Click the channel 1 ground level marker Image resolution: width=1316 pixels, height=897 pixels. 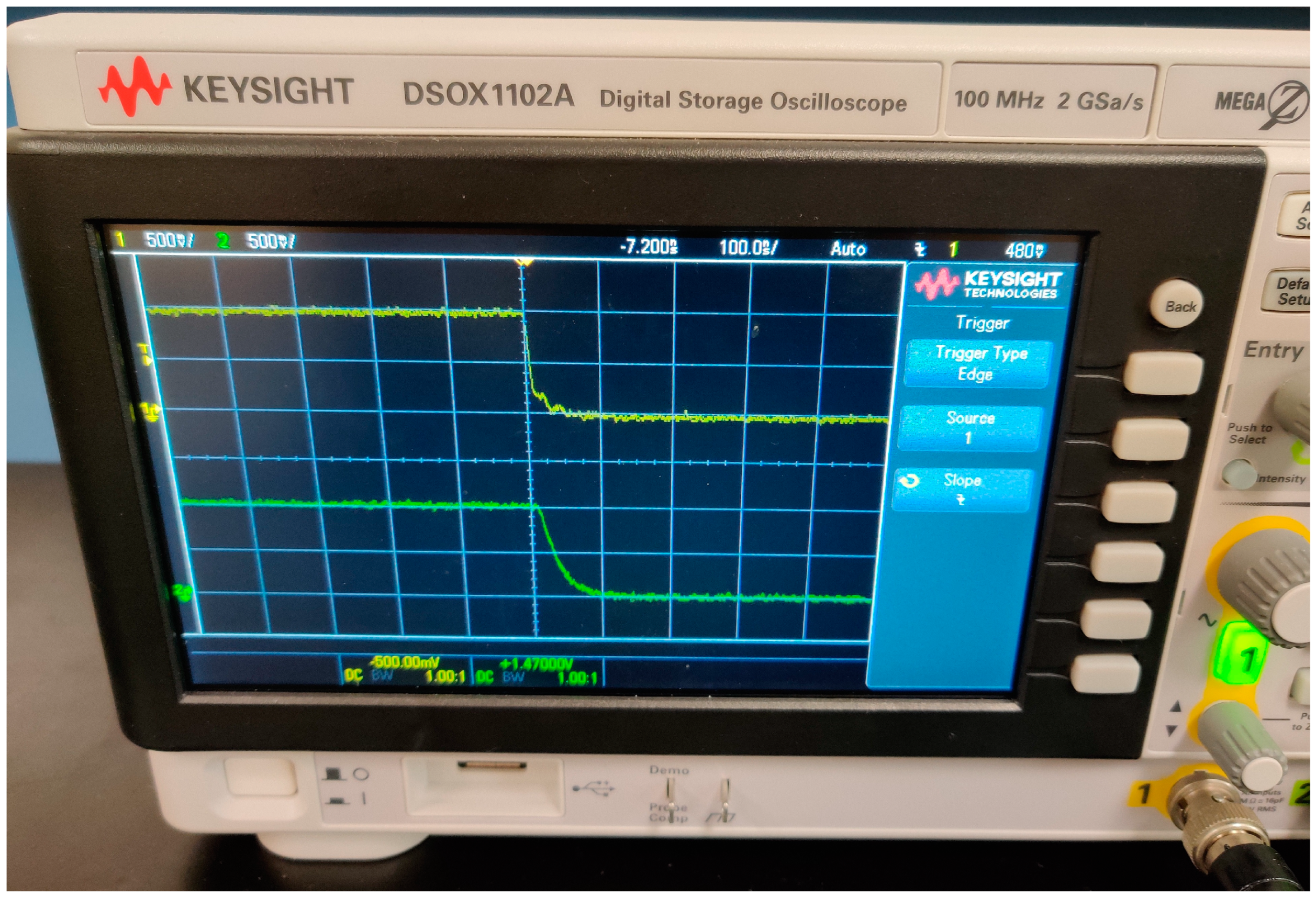[150, 412]
